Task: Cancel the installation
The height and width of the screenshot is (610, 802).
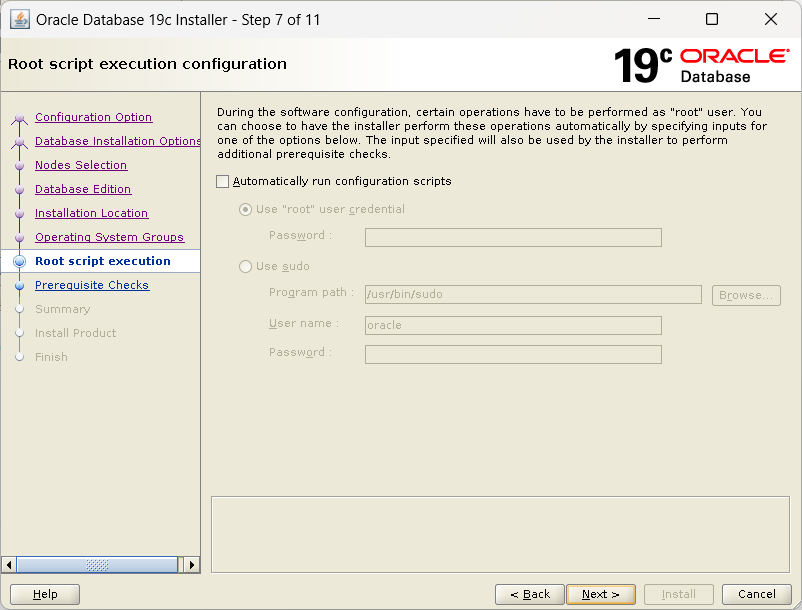Action: coord(756,595)
